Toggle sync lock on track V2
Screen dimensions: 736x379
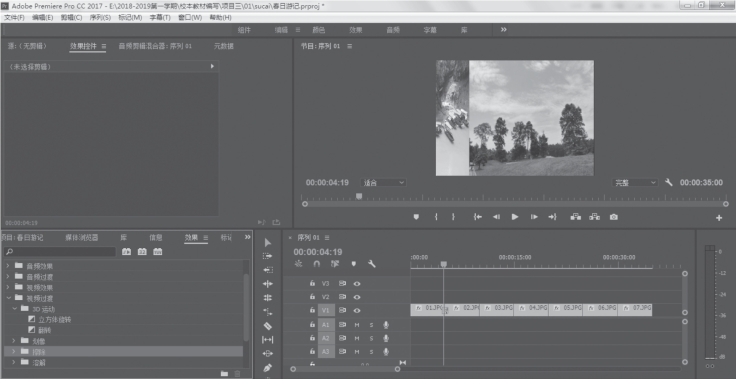[343, 297]
